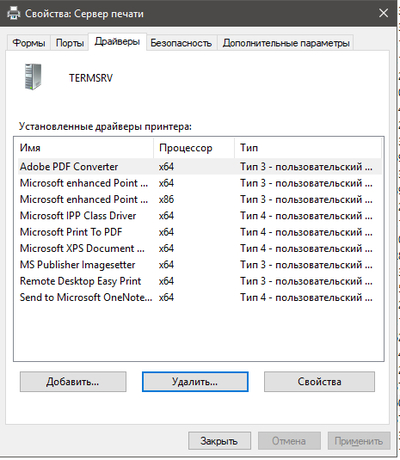Image resolution: width=400 pixels, height=460 pixels.
Task: Select Adobe PDF Converter driver row
Action: [x=199, y=166]
